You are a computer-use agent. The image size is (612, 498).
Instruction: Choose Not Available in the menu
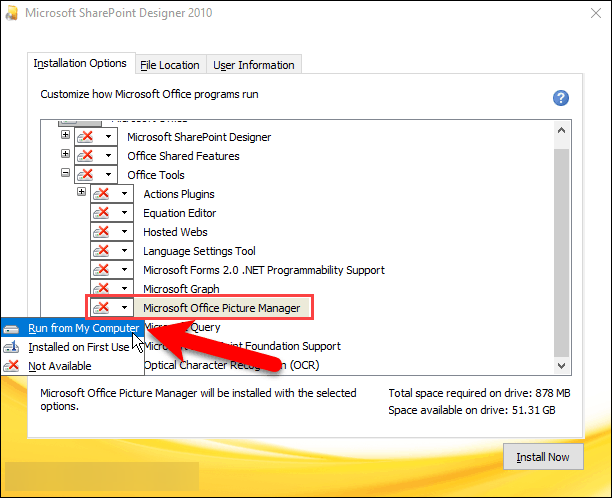tap(73, 366)
